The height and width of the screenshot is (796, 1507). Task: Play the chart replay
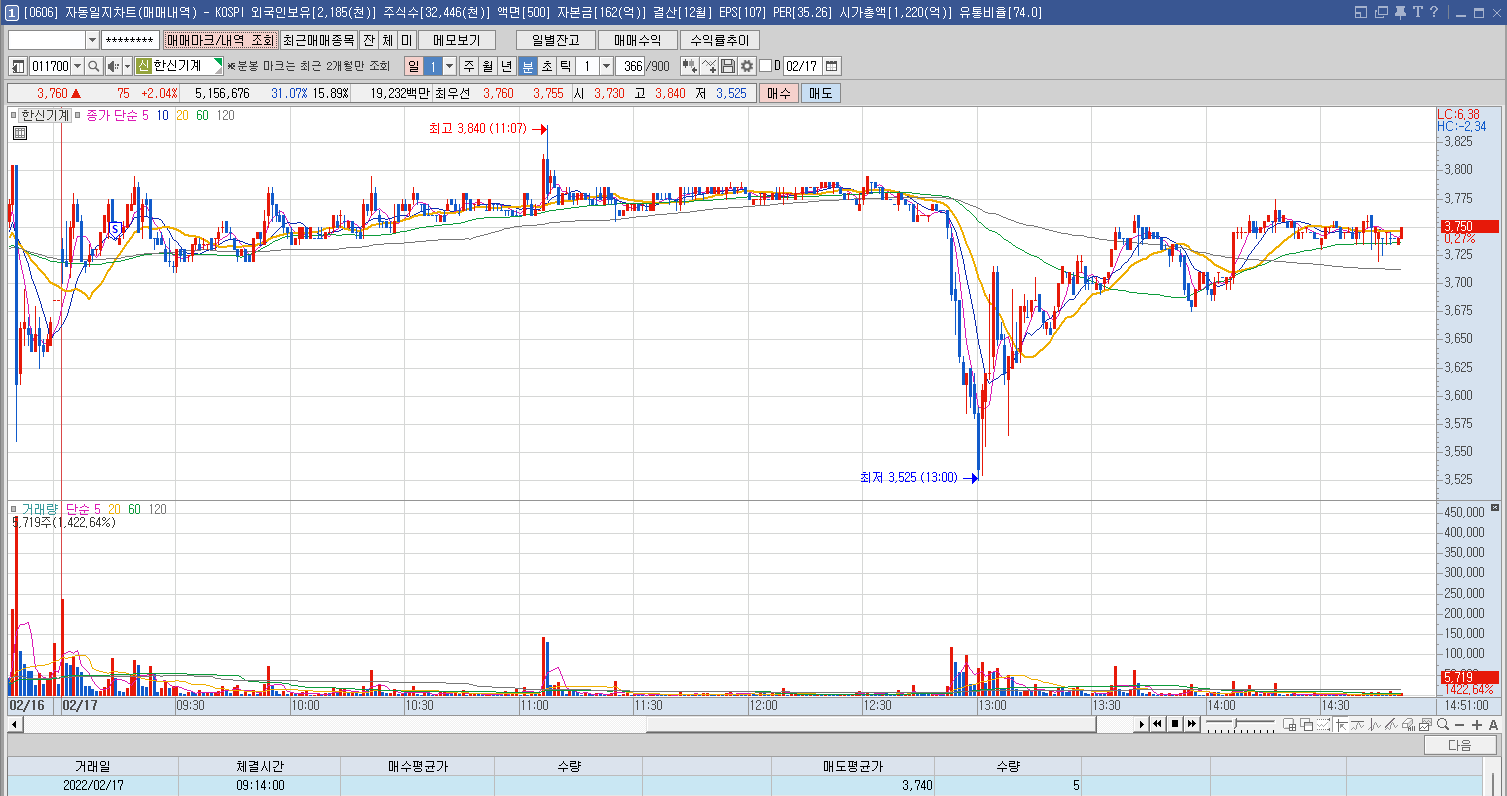pyautogui.click(x=1141, y=724)
